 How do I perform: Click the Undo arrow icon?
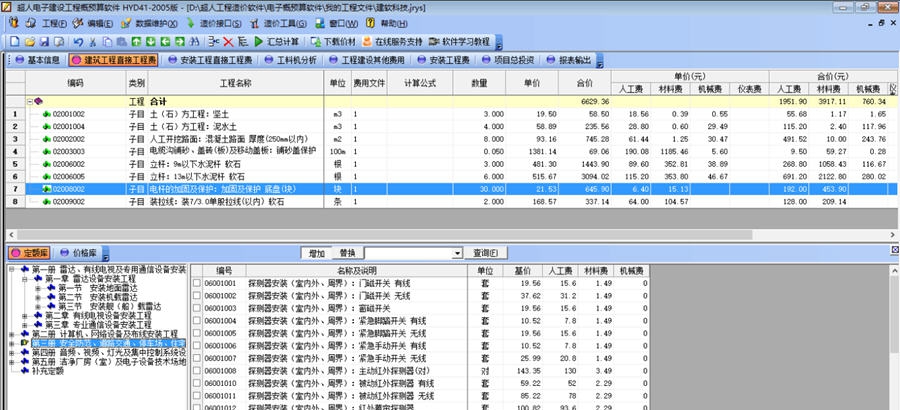click(x=78, y=42)
